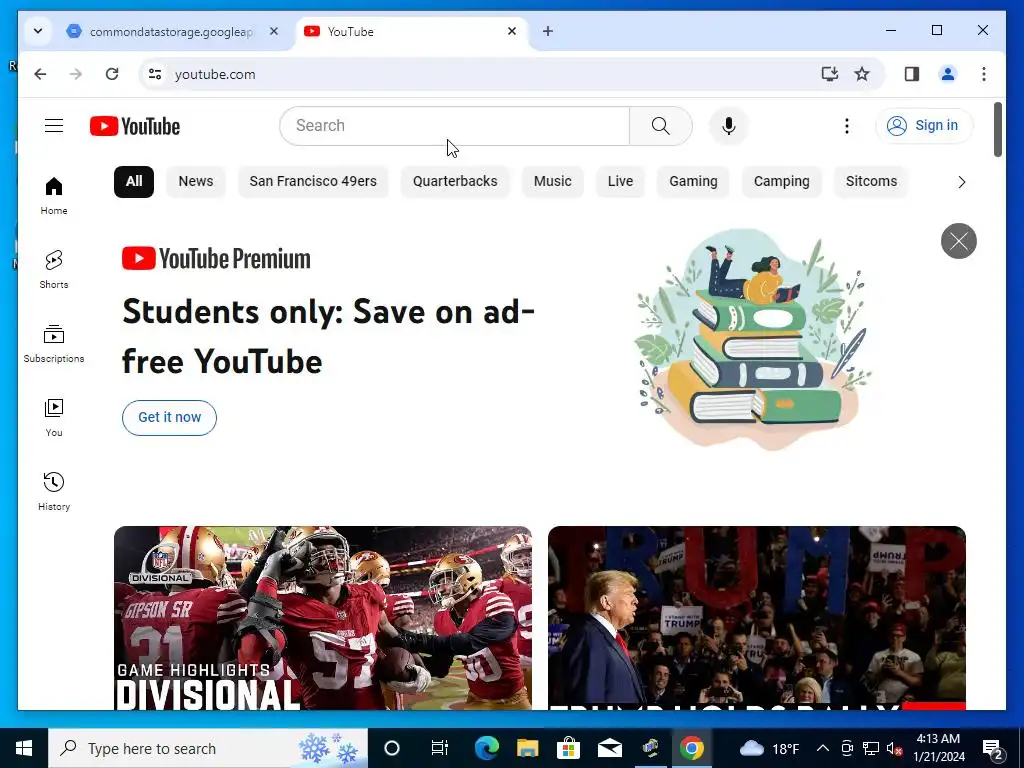
Task: Click Chrome forward arrow
Action: [x=76, y=74]
